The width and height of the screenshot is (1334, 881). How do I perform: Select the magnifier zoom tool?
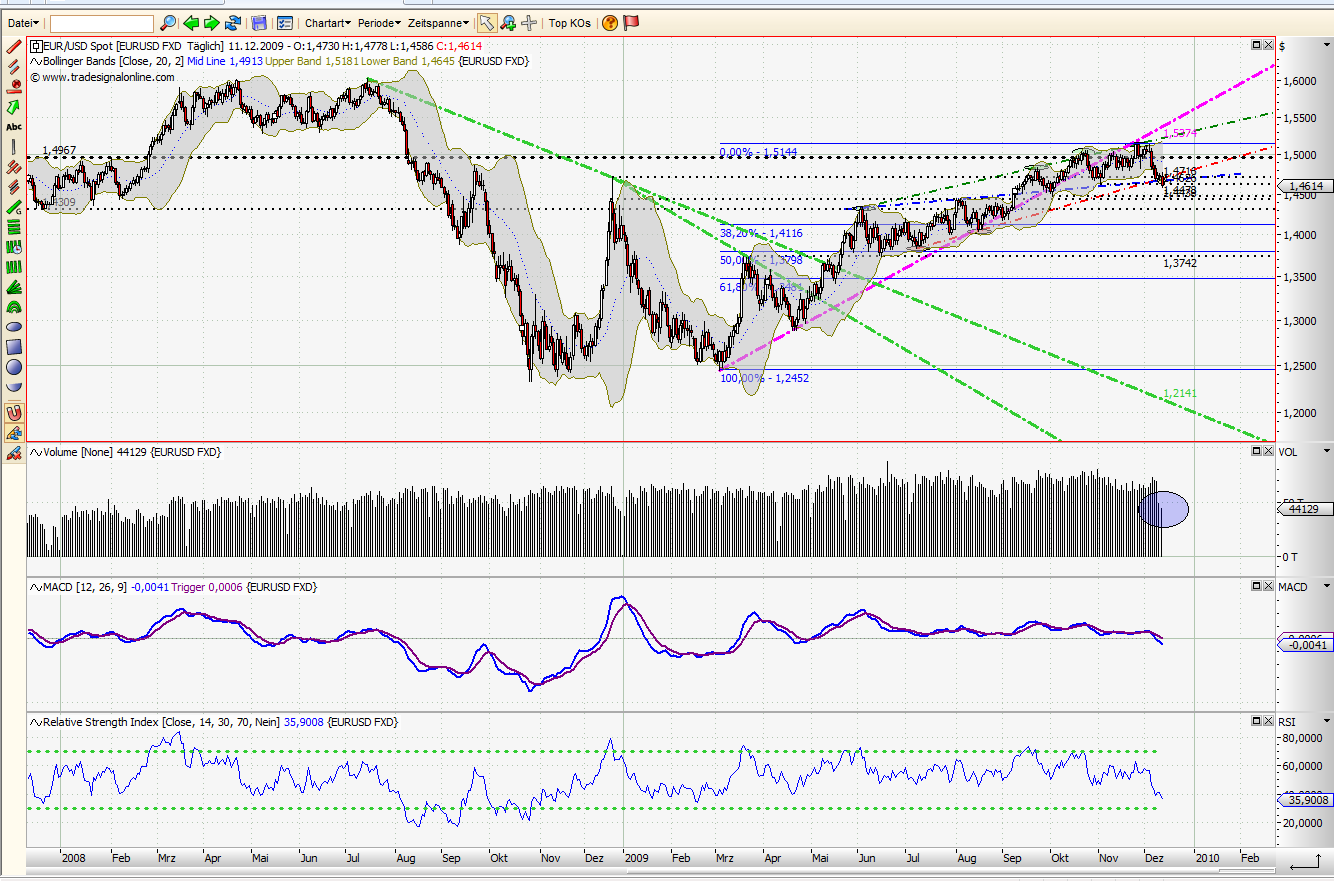[x=508, y=22]
